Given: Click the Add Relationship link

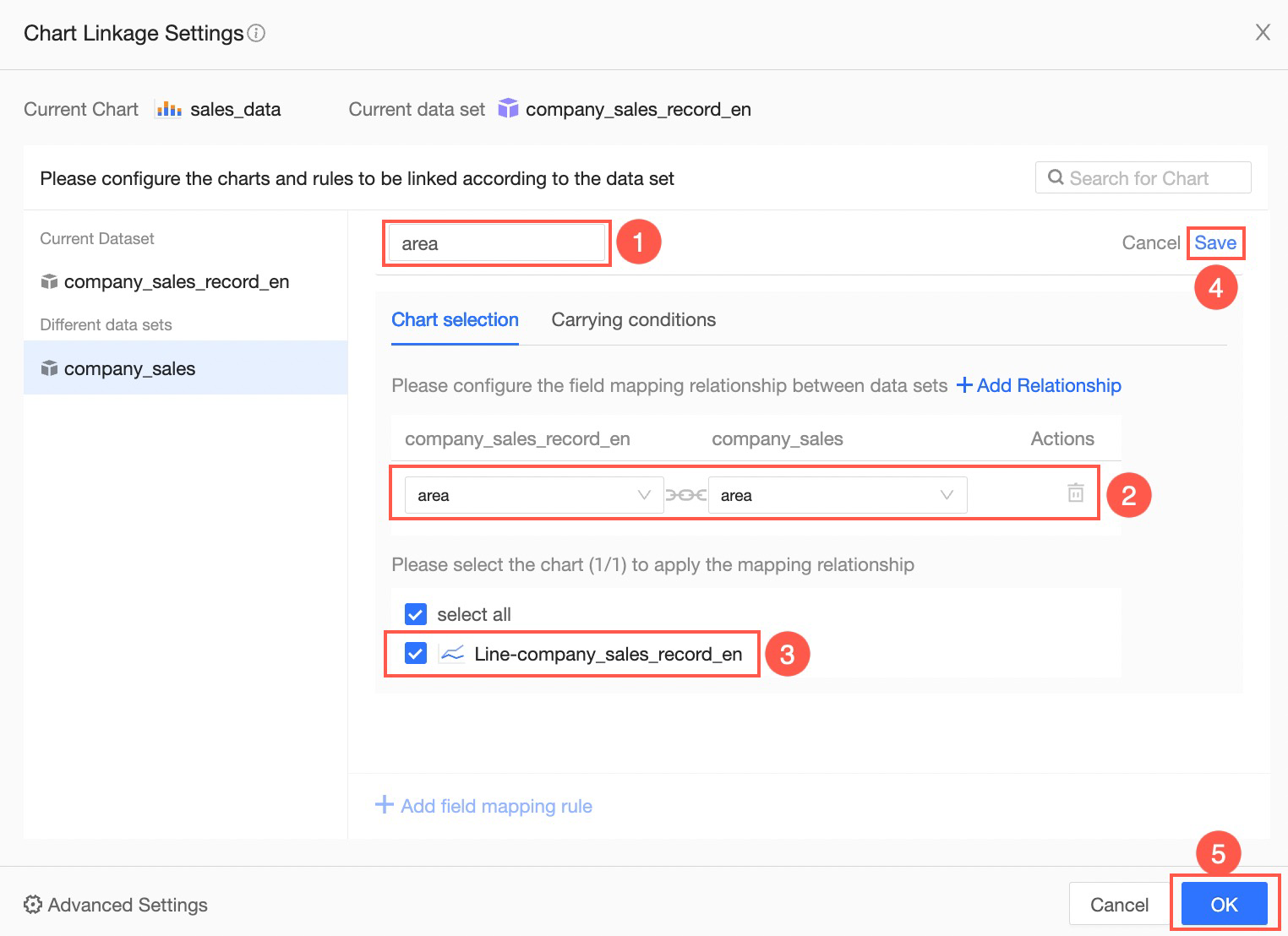Looking at the screenshot, I should tap(1039, 386).
